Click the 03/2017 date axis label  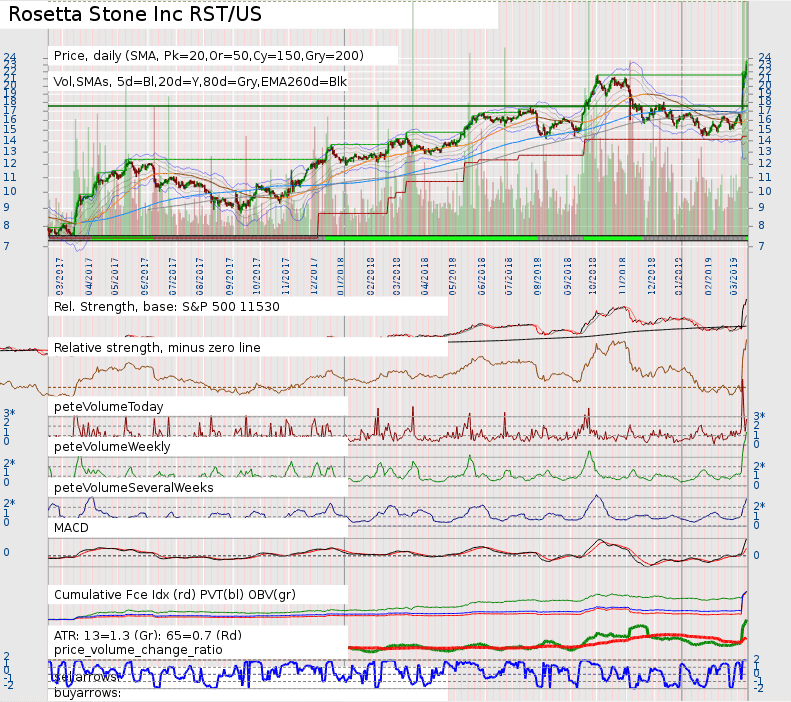60,277
